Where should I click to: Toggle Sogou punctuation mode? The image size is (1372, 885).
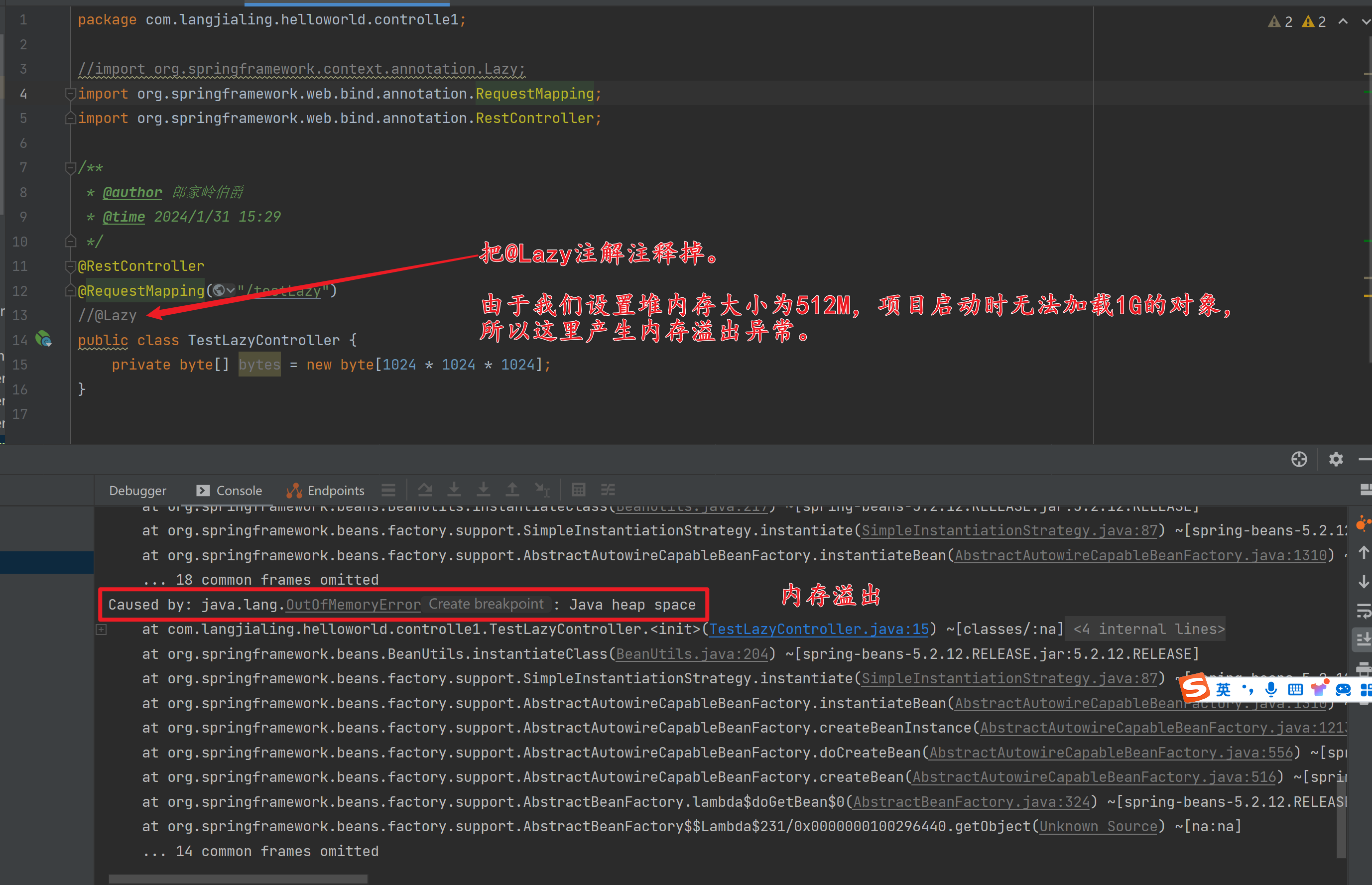(x=1247, y=689)
